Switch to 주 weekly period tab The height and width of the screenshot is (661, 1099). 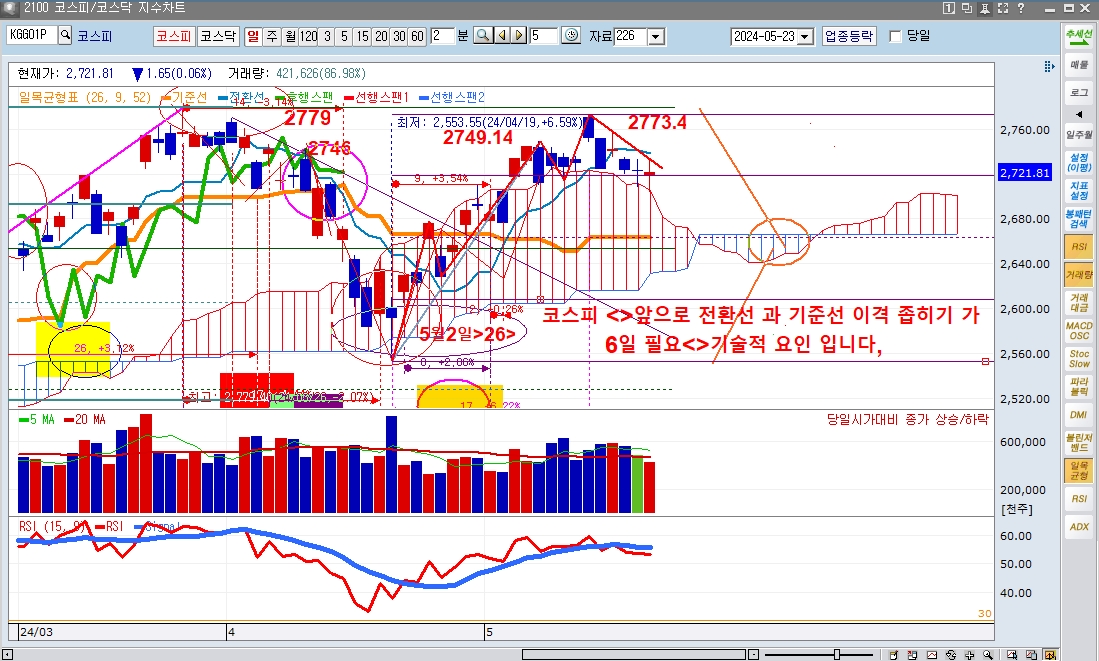coord(271,36)
